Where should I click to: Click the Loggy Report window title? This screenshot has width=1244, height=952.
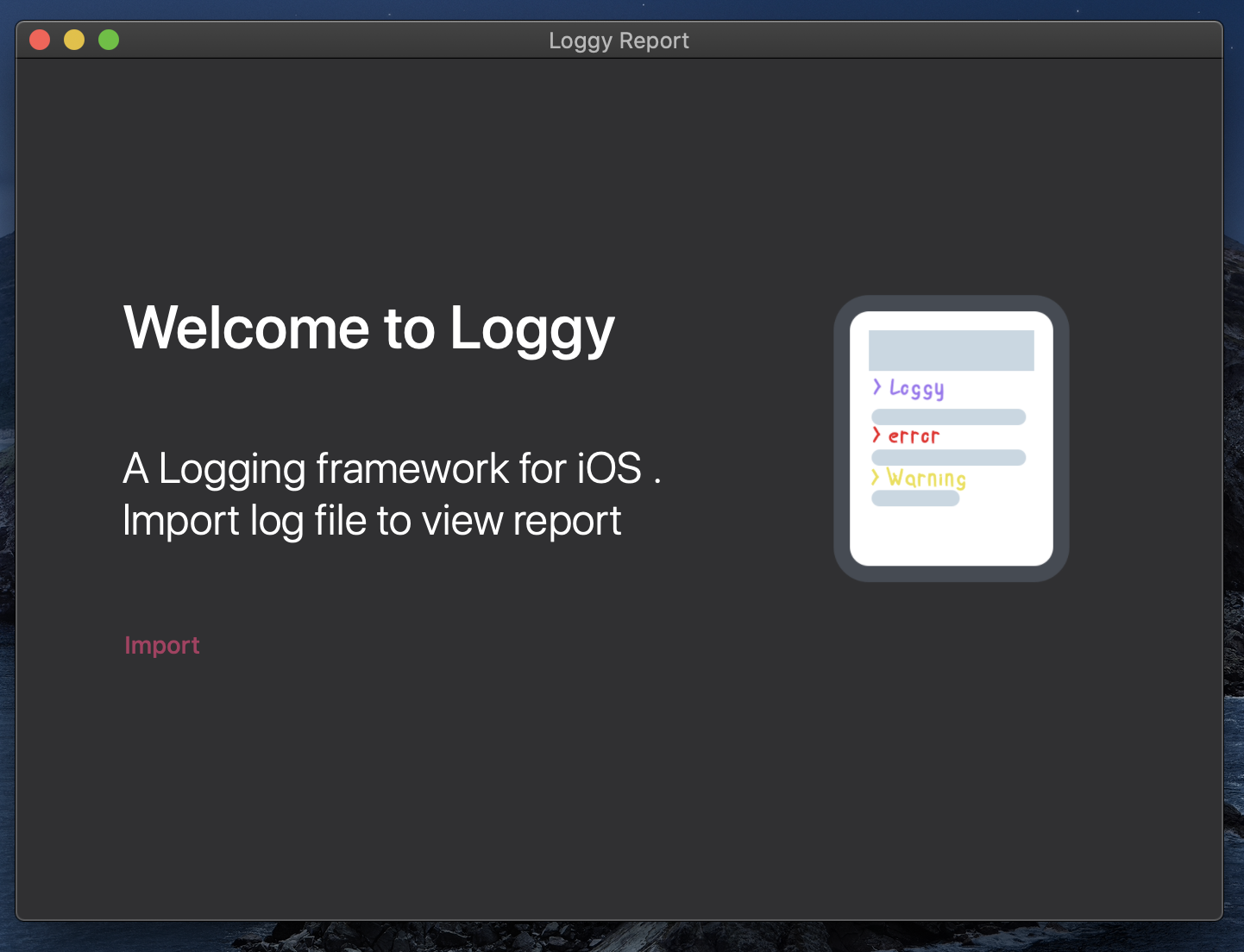(619, 41)
